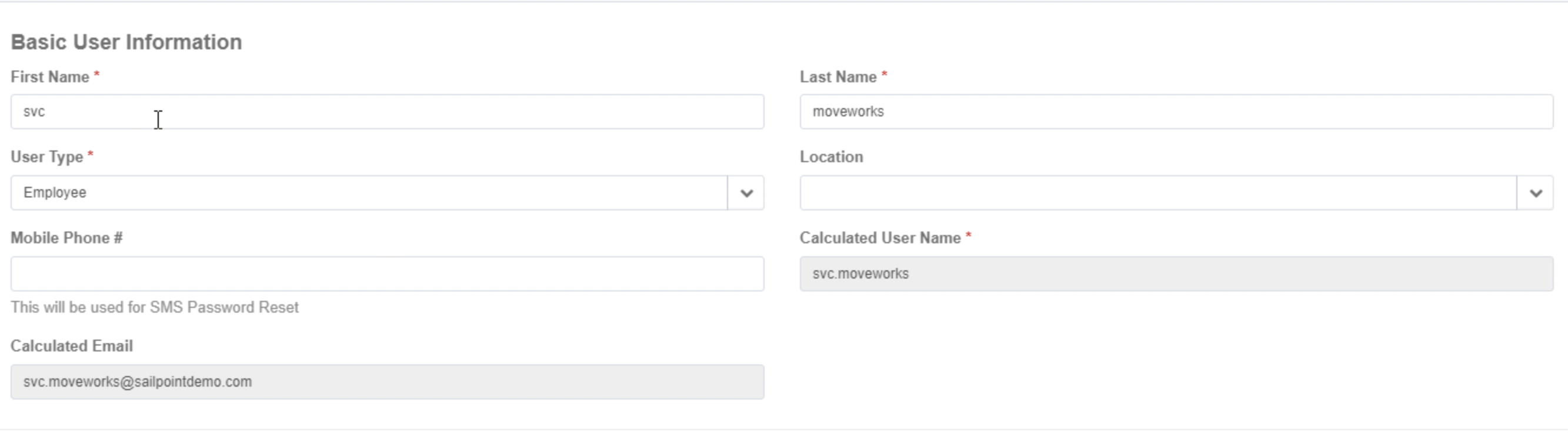Open the User Type dropdown arrow
Viewport: 1568px width, 436px height.
click(x=746, y=193)
